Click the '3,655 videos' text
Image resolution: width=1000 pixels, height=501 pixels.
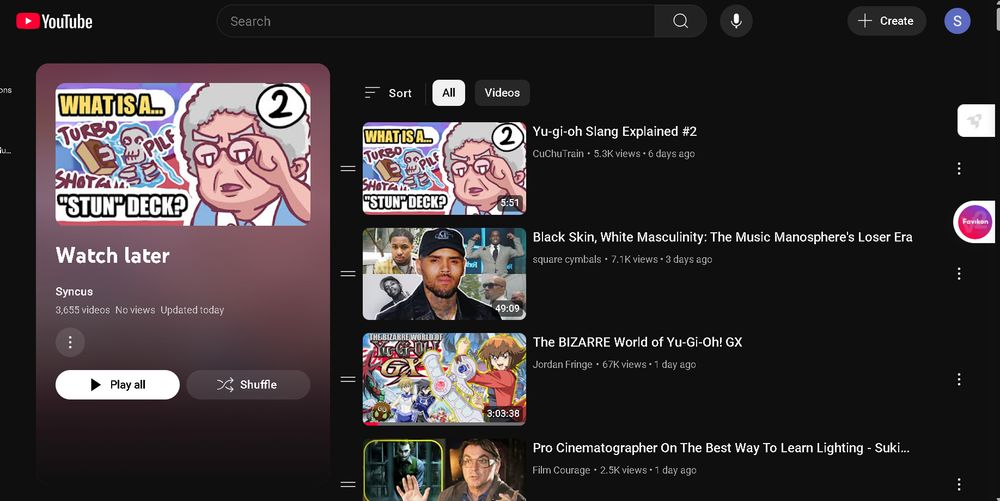pos(82,310)
